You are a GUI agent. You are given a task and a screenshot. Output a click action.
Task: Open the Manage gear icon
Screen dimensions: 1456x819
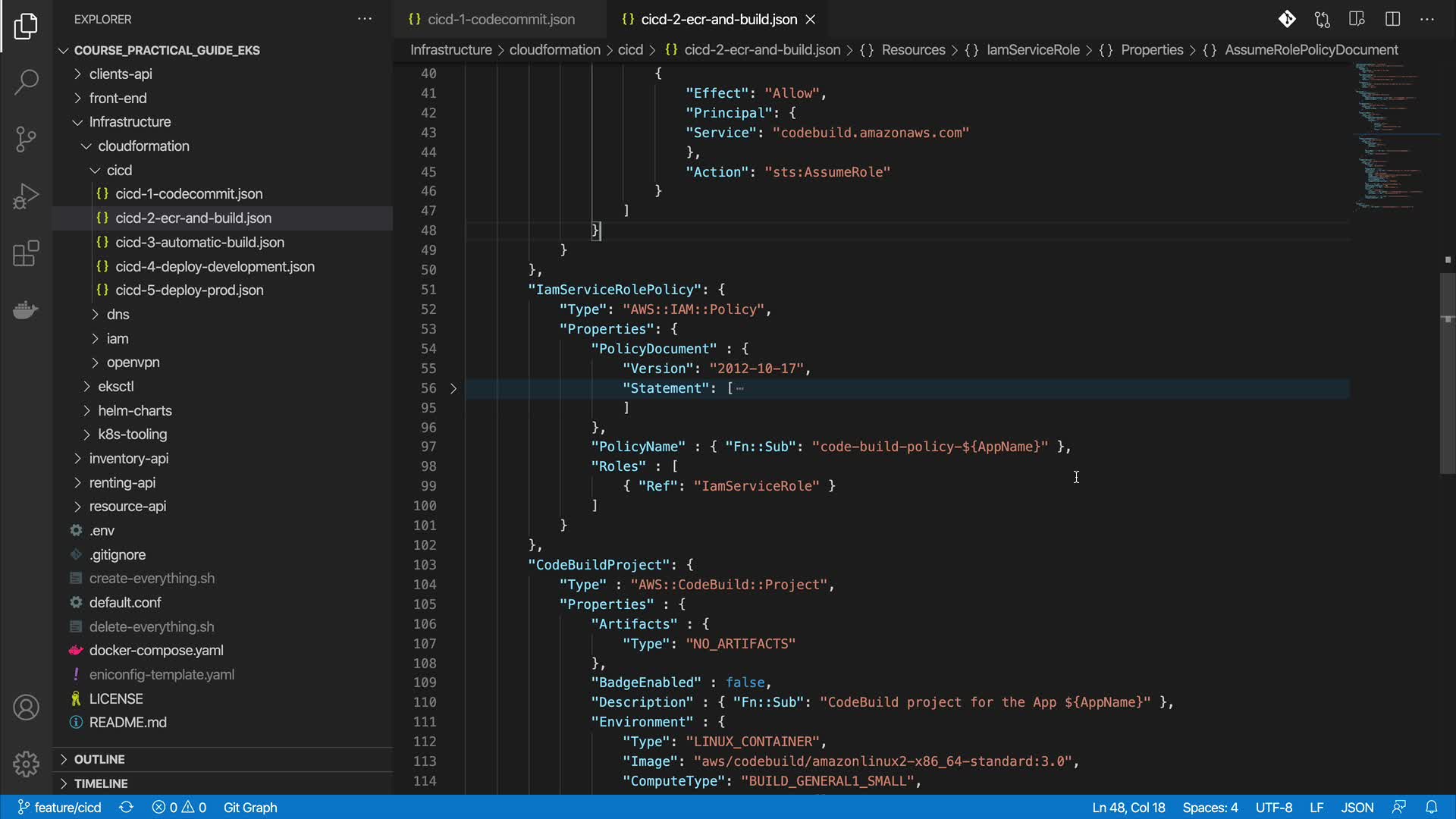[26, 764]
